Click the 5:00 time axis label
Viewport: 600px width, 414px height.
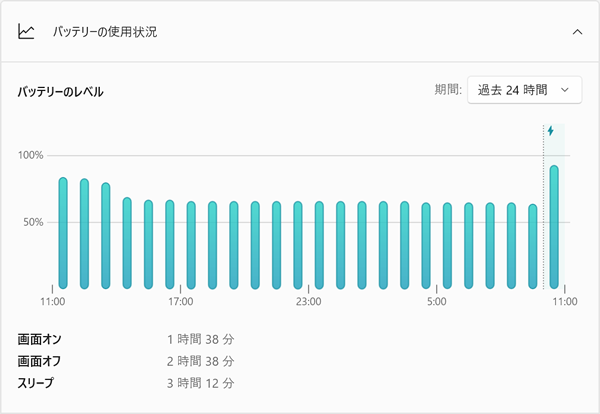436,301
